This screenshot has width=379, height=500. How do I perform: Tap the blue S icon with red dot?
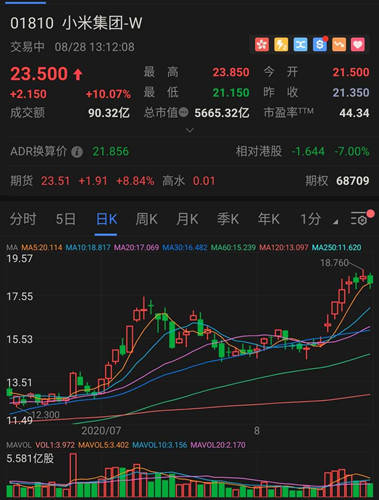[x=320, y=45]
